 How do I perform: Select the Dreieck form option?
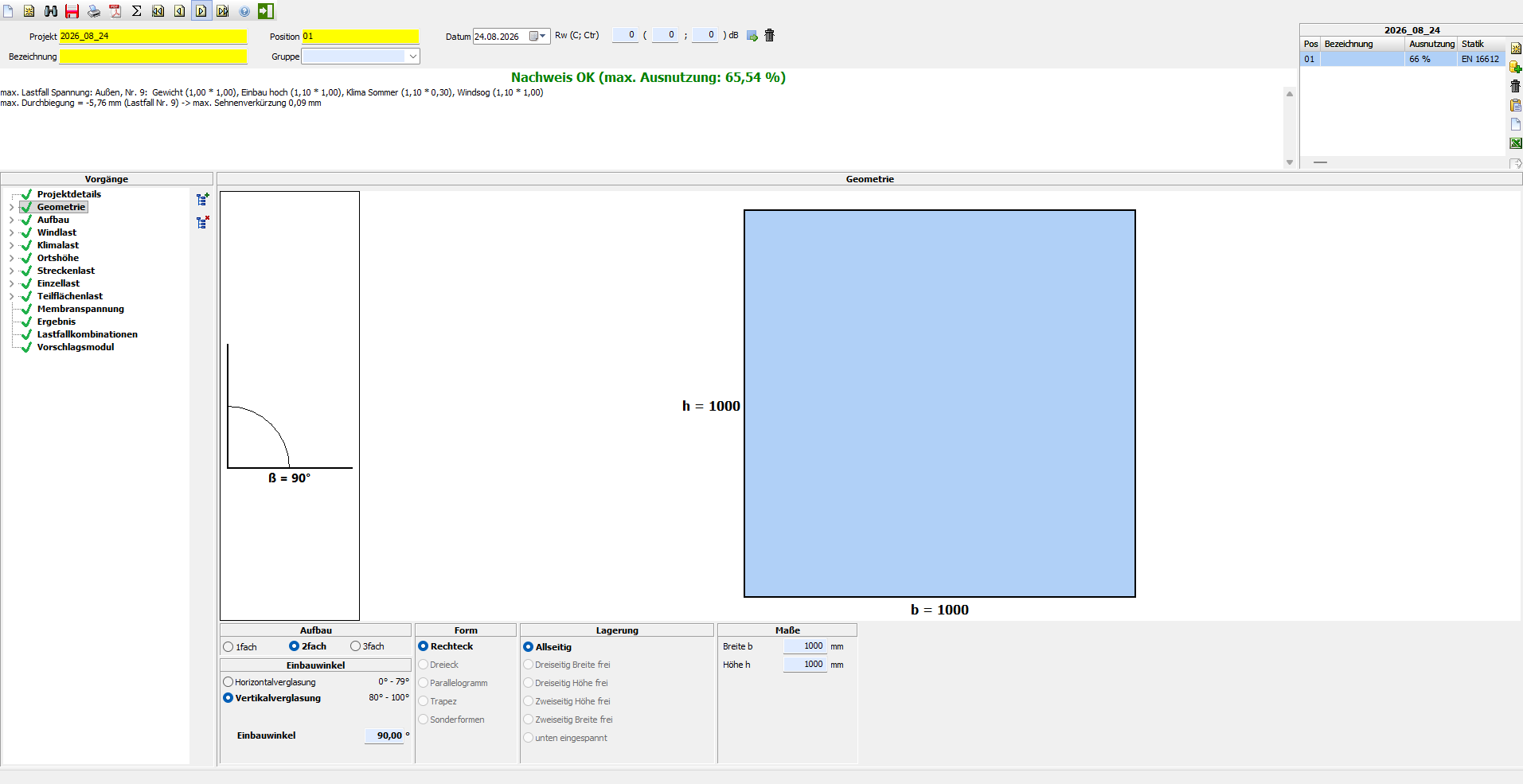(424, 665)
